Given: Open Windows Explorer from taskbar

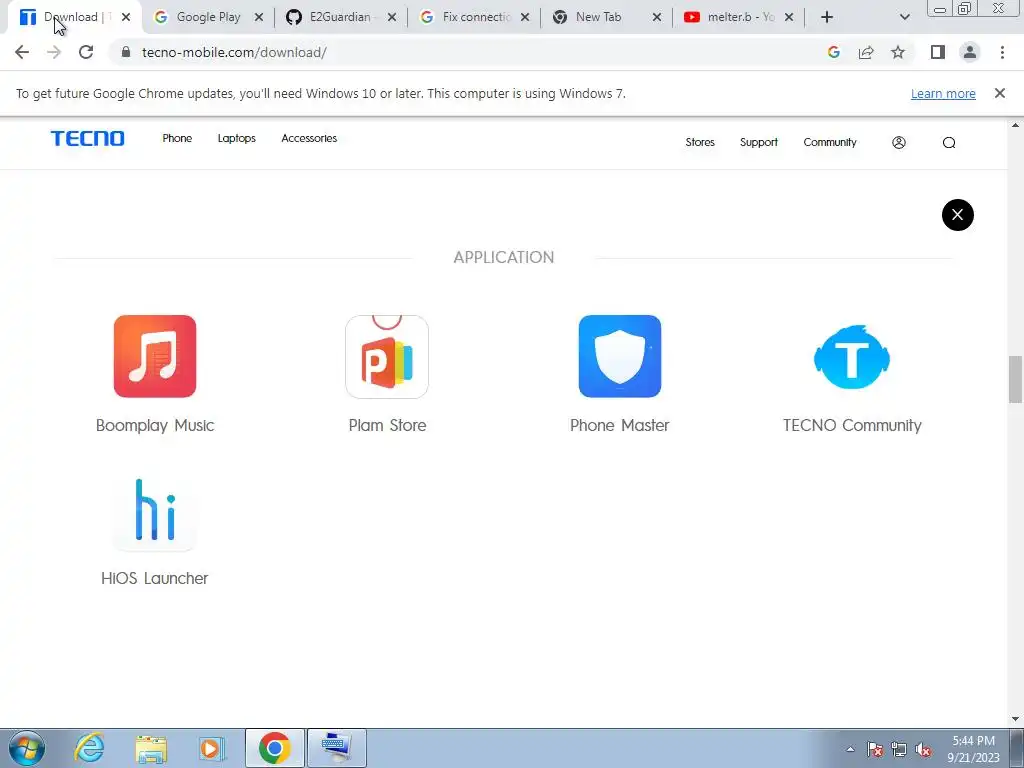Looking at the screenshot, I should (151, 748).
